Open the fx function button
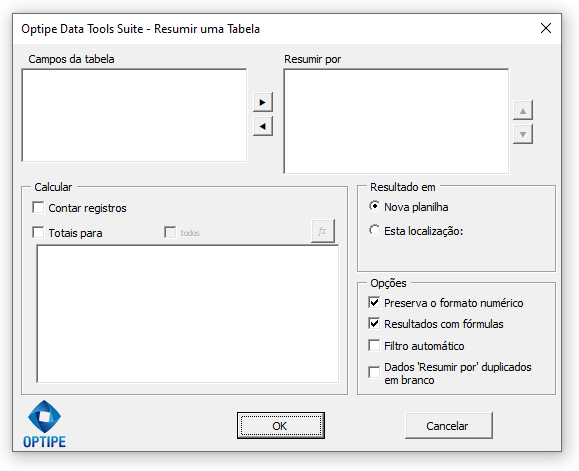Image resolution: width=579 pixels, height=471 pixels. point(323,231)
